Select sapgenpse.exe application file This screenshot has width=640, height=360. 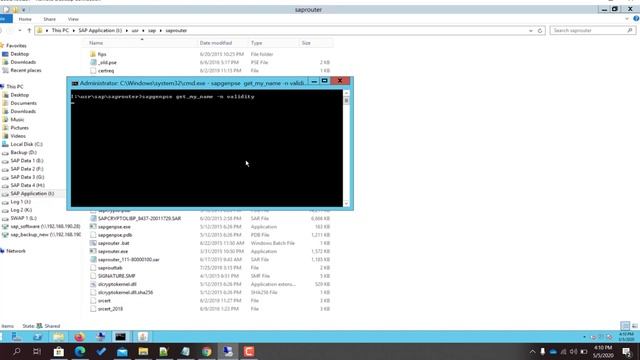tap(114, 227)
